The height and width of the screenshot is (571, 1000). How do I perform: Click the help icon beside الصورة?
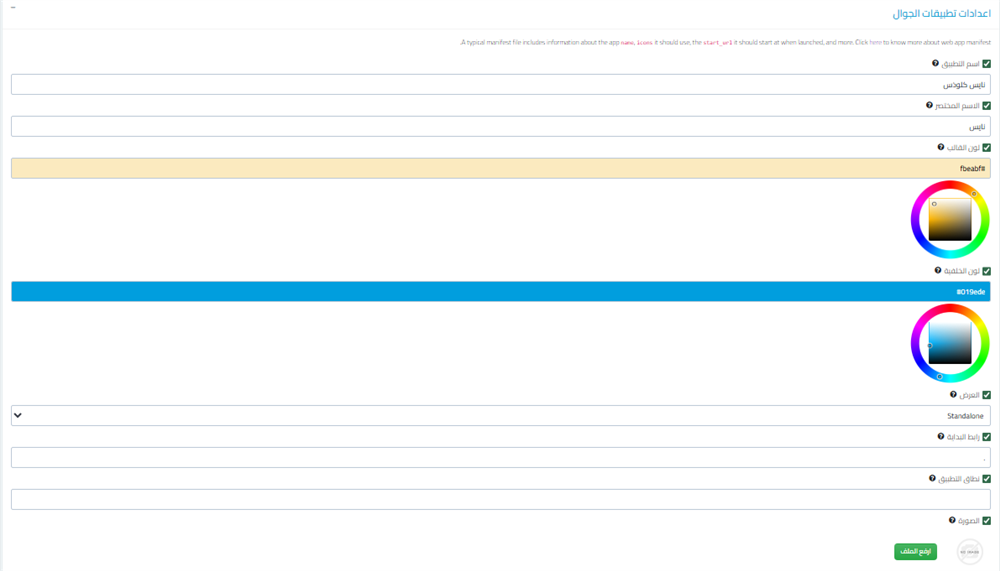coord(953,521)
